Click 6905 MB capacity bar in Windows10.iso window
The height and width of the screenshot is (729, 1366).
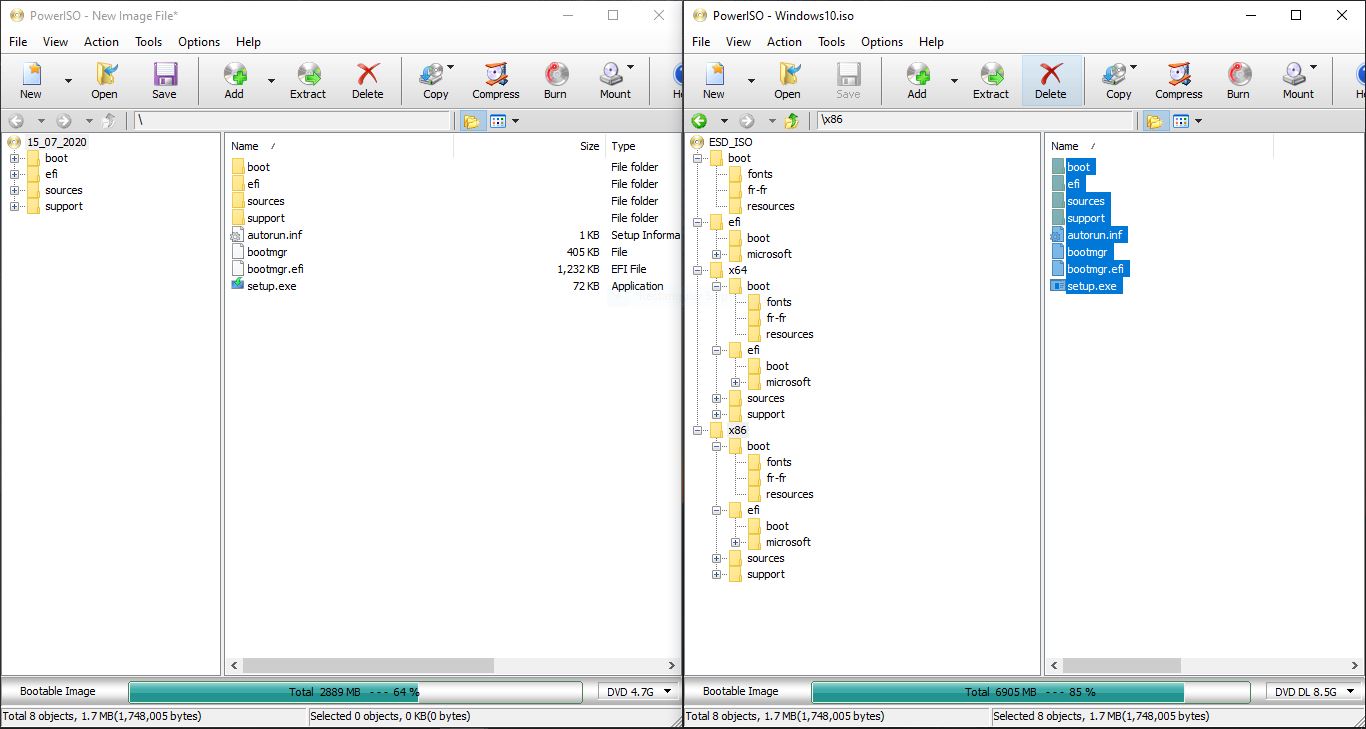pyautogui.click(x=1030, y=692)
